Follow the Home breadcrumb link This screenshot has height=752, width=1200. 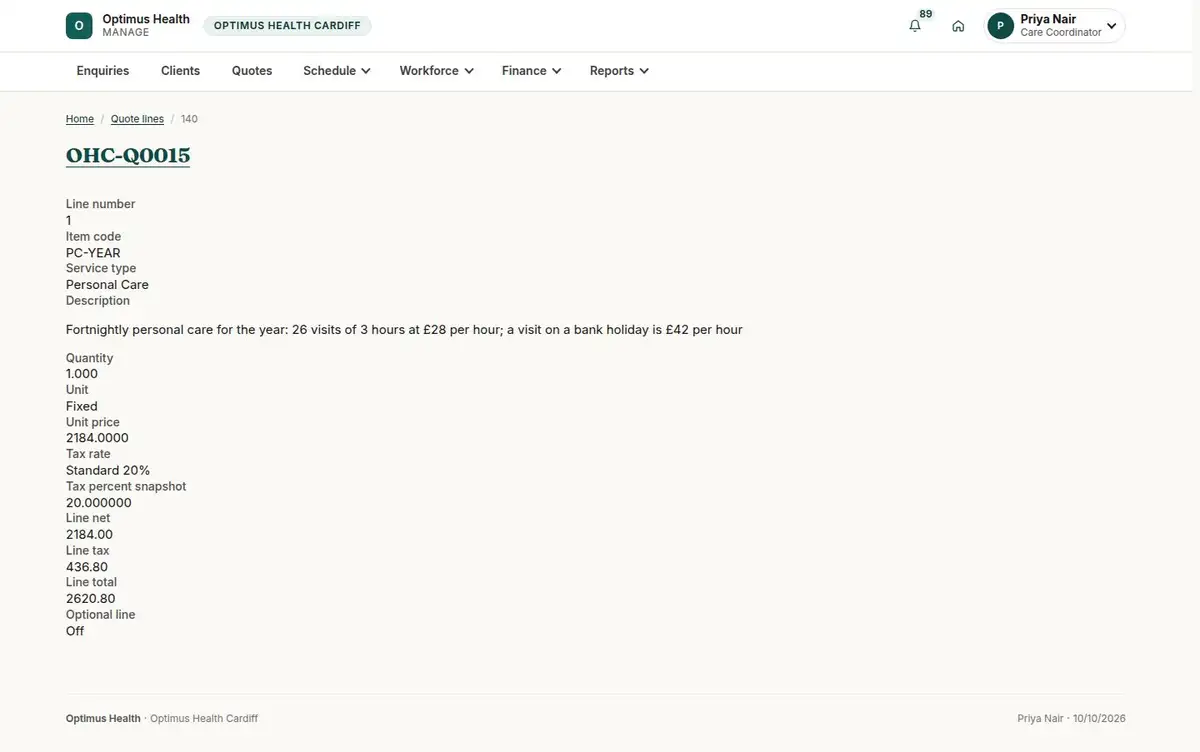[x=80, y=119]
